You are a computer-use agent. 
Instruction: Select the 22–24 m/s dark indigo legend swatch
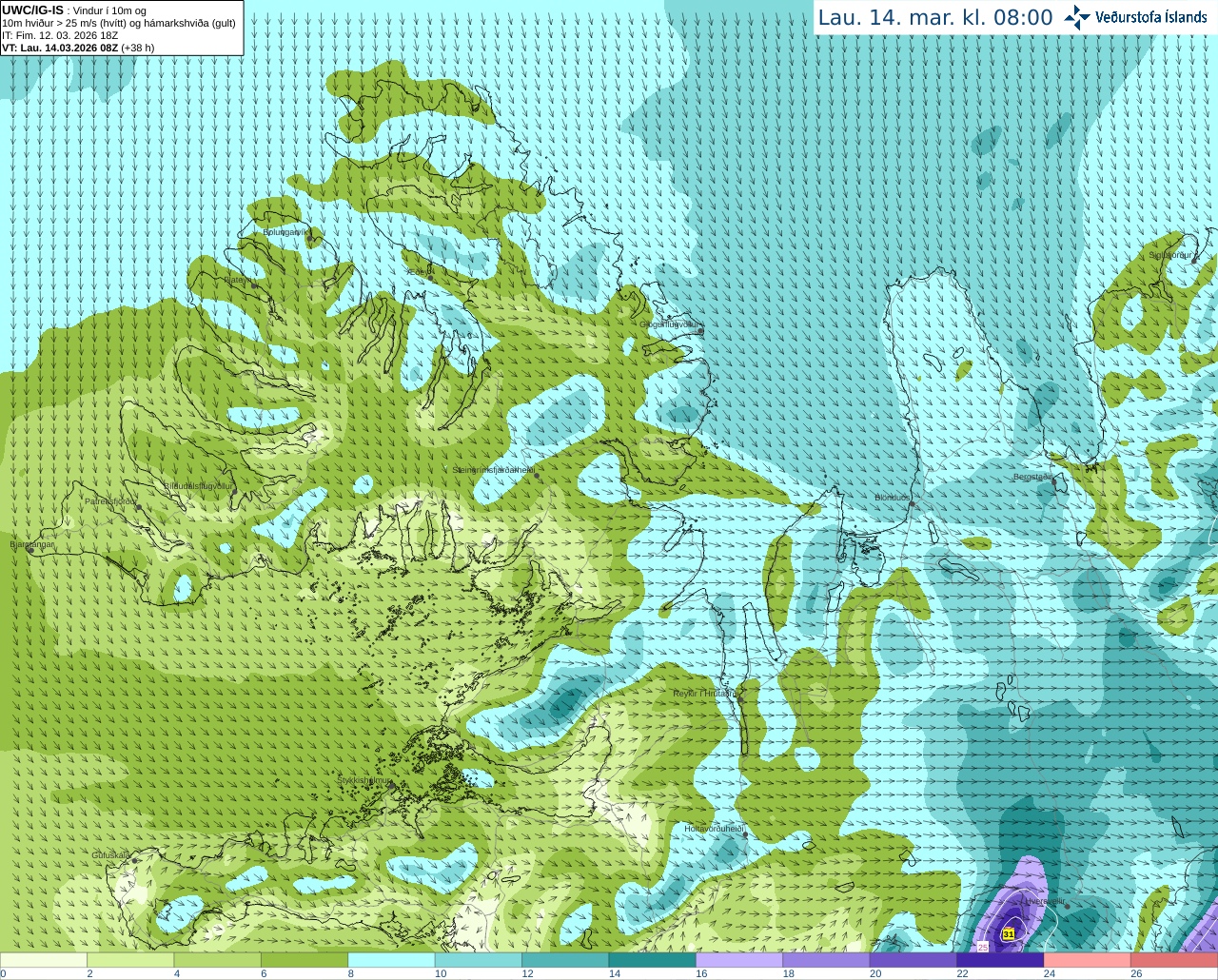point(1001,960)
